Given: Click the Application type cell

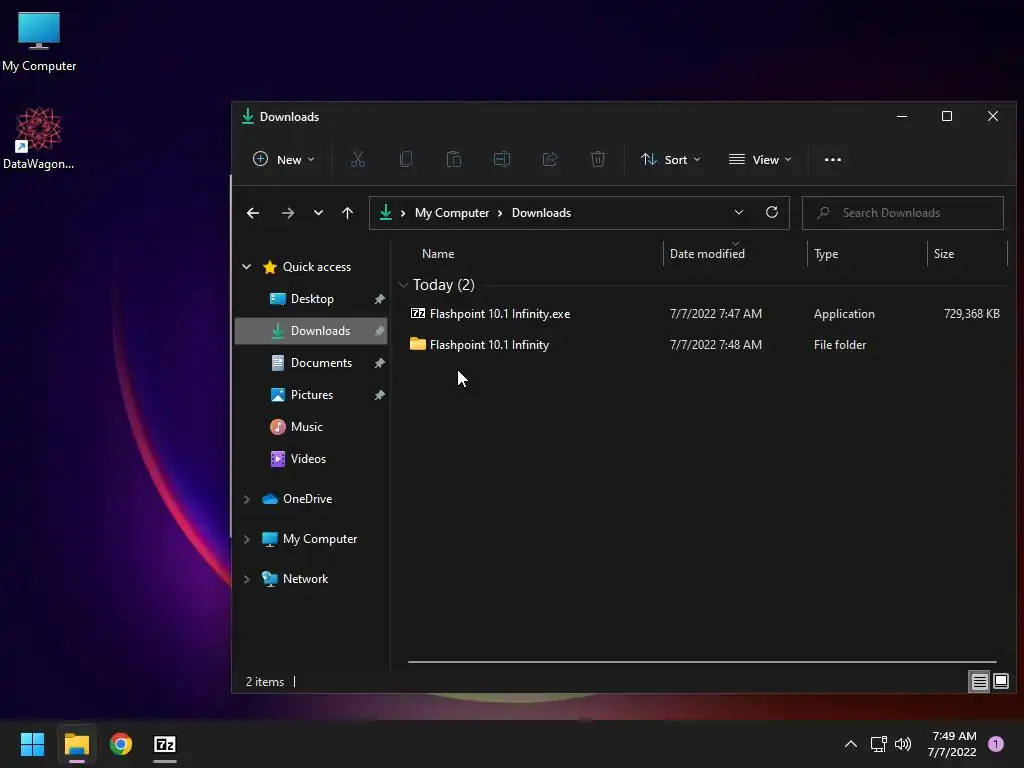Looking at the screenshot, I should pos(844,313).
